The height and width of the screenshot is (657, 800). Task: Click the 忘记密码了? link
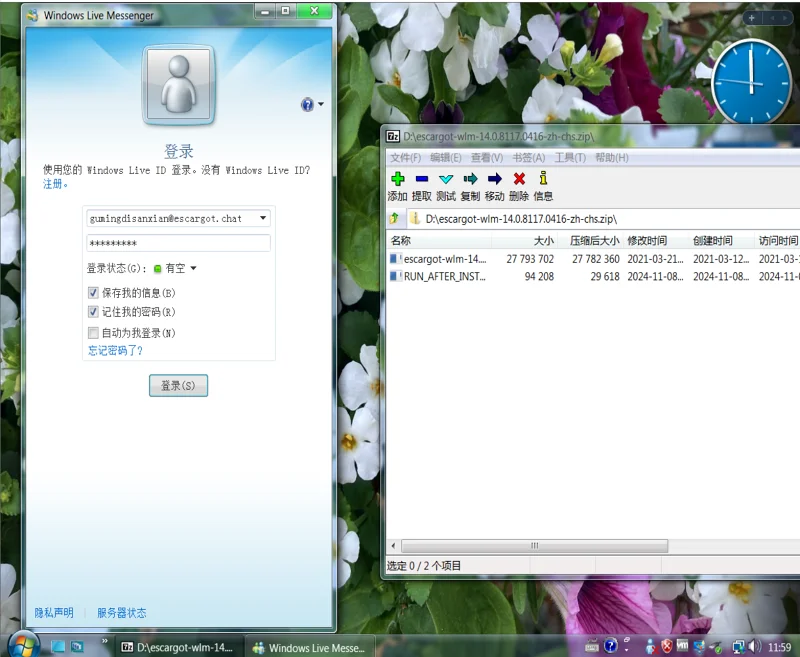tap(115, 350)
